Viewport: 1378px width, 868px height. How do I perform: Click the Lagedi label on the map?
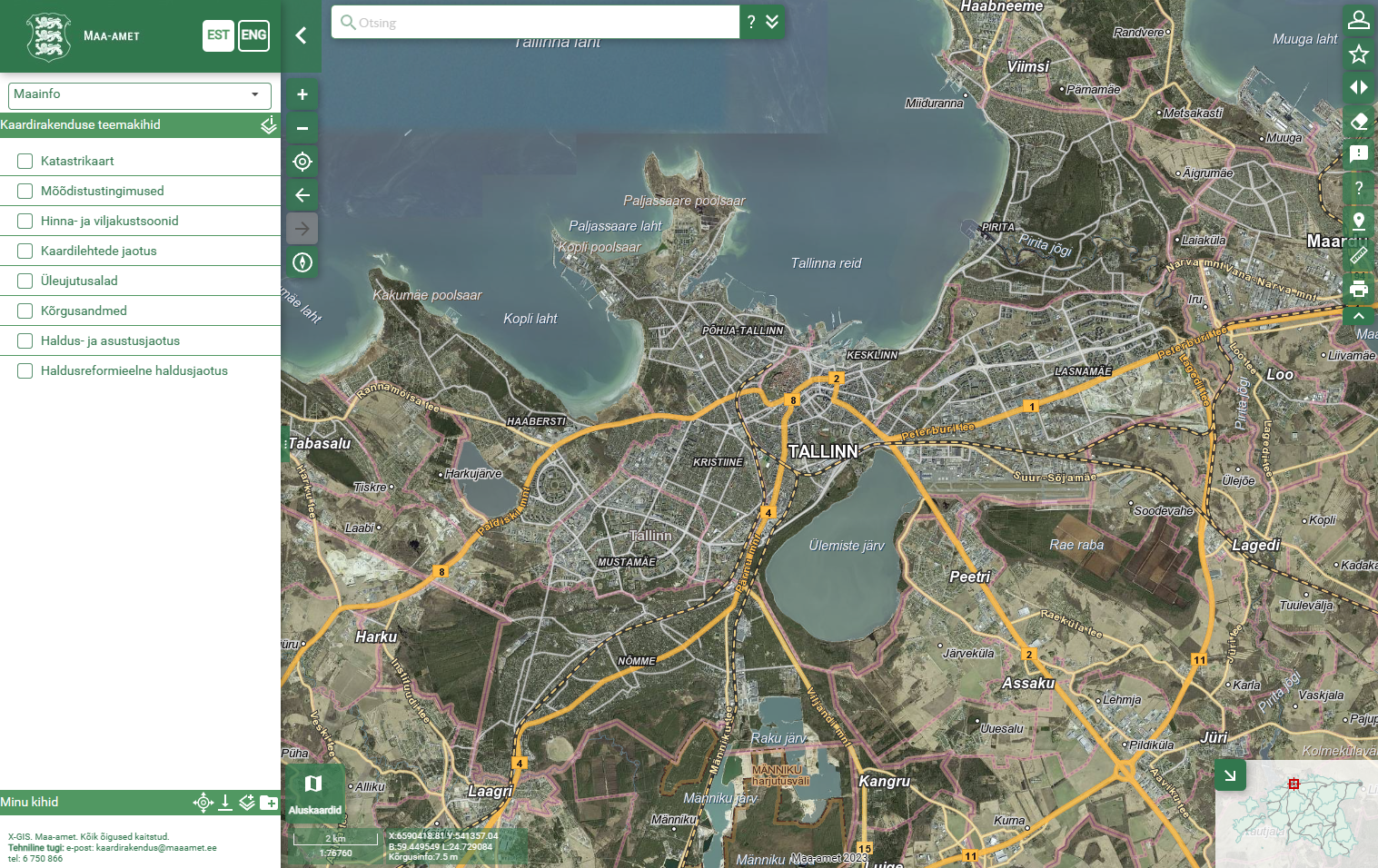click(1256, 546)
